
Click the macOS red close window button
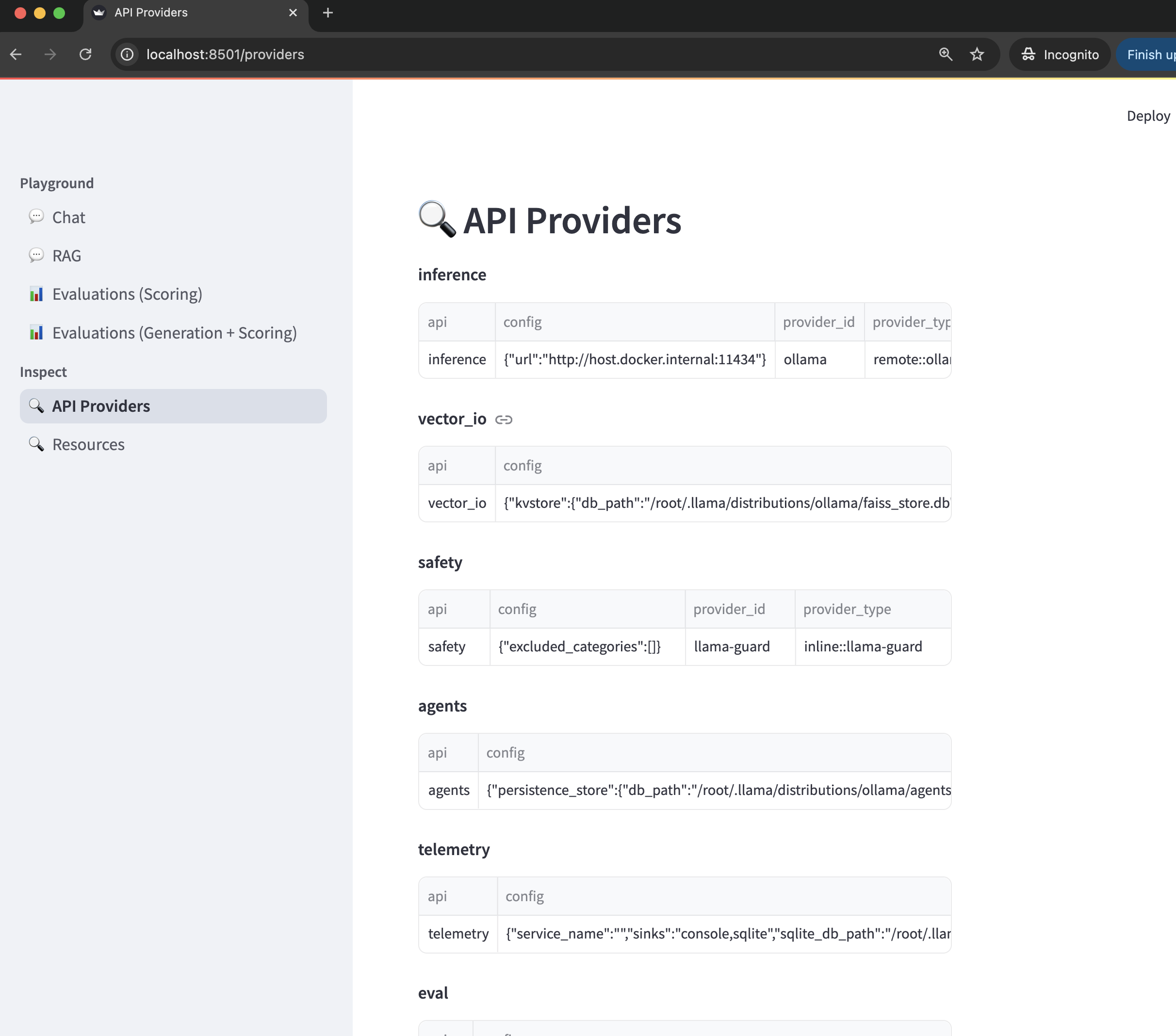20,13
